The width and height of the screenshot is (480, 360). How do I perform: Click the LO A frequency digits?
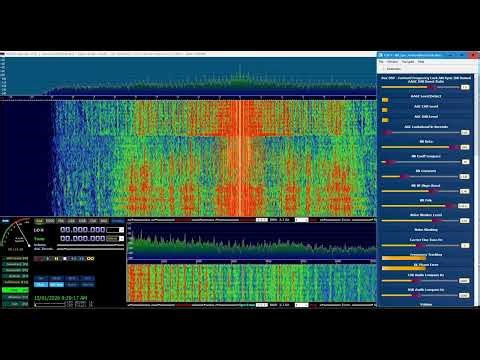[x=83, y=230]
